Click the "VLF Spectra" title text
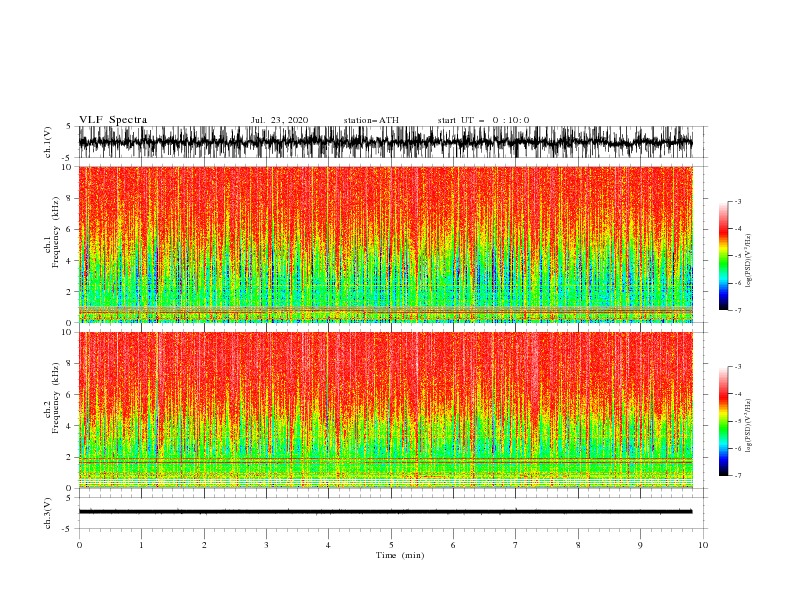This screenshot has height=612, width=792. click(113, 120)
